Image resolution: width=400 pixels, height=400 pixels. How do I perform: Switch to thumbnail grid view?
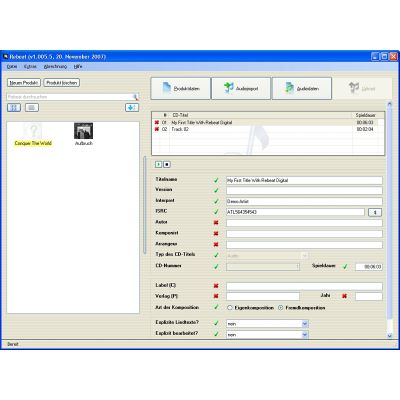click(x=14, y=107)
